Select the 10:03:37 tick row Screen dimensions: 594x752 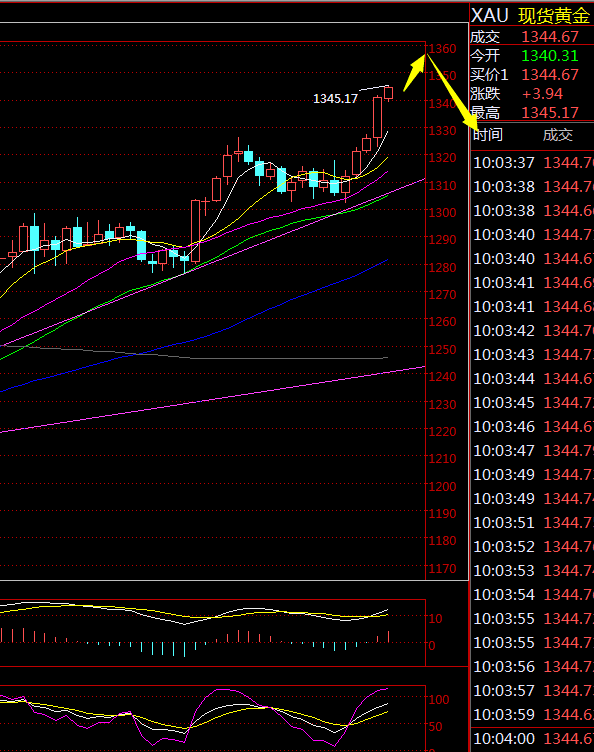pos(533,163)
